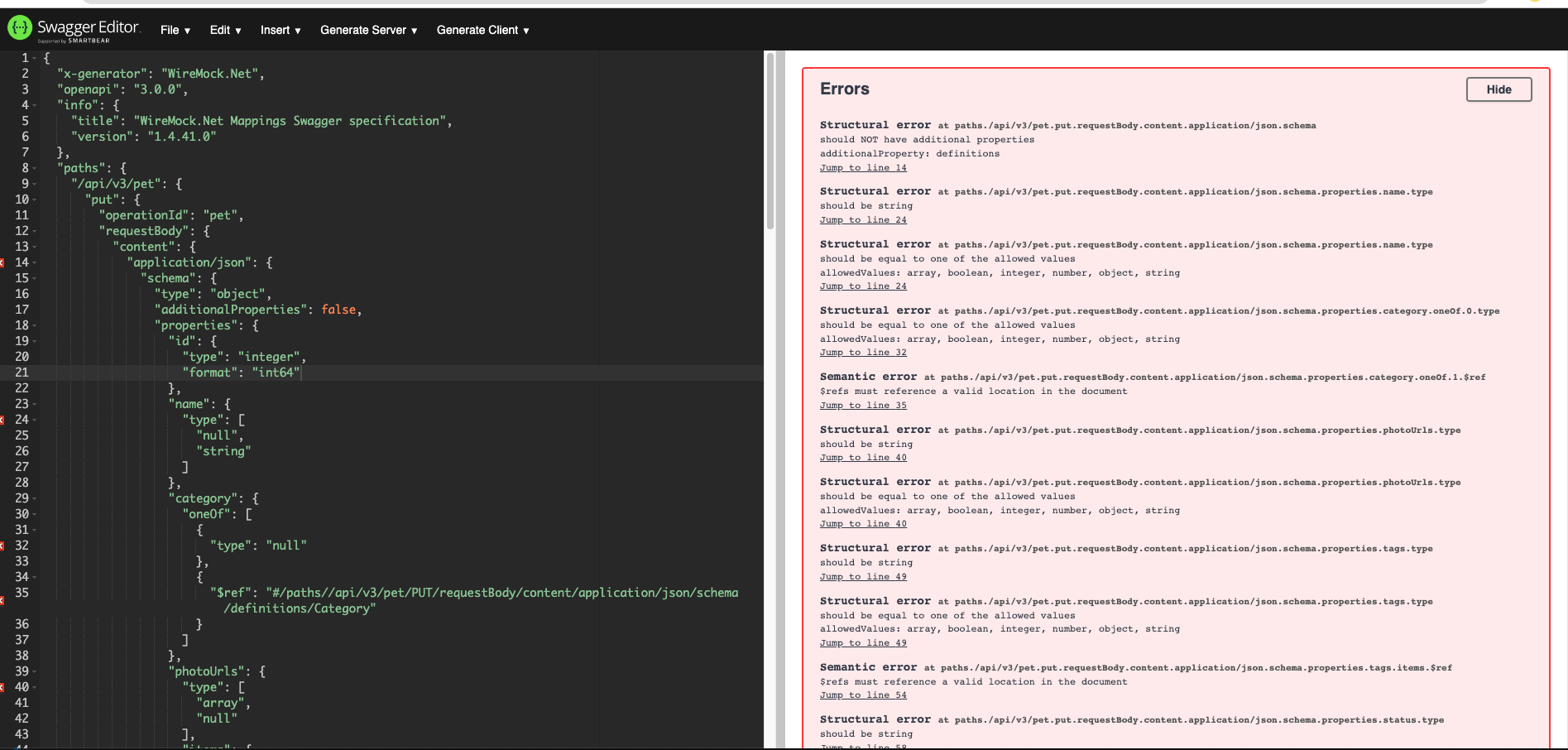This screenshot has width=1568, height=750.
Task: Click 'Semantic error' category.oneOf.1.$ref heading
Action: pos(1152,377)
